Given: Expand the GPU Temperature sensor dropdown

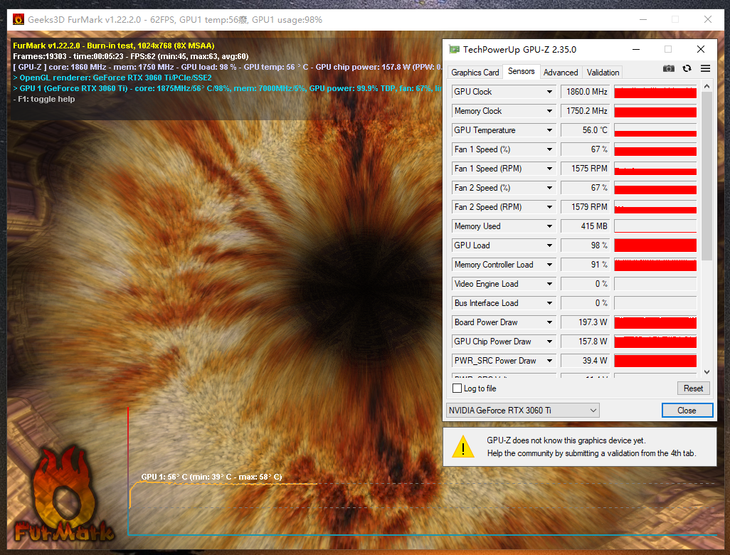Looking at the screenshot, I should click(549, 130).
